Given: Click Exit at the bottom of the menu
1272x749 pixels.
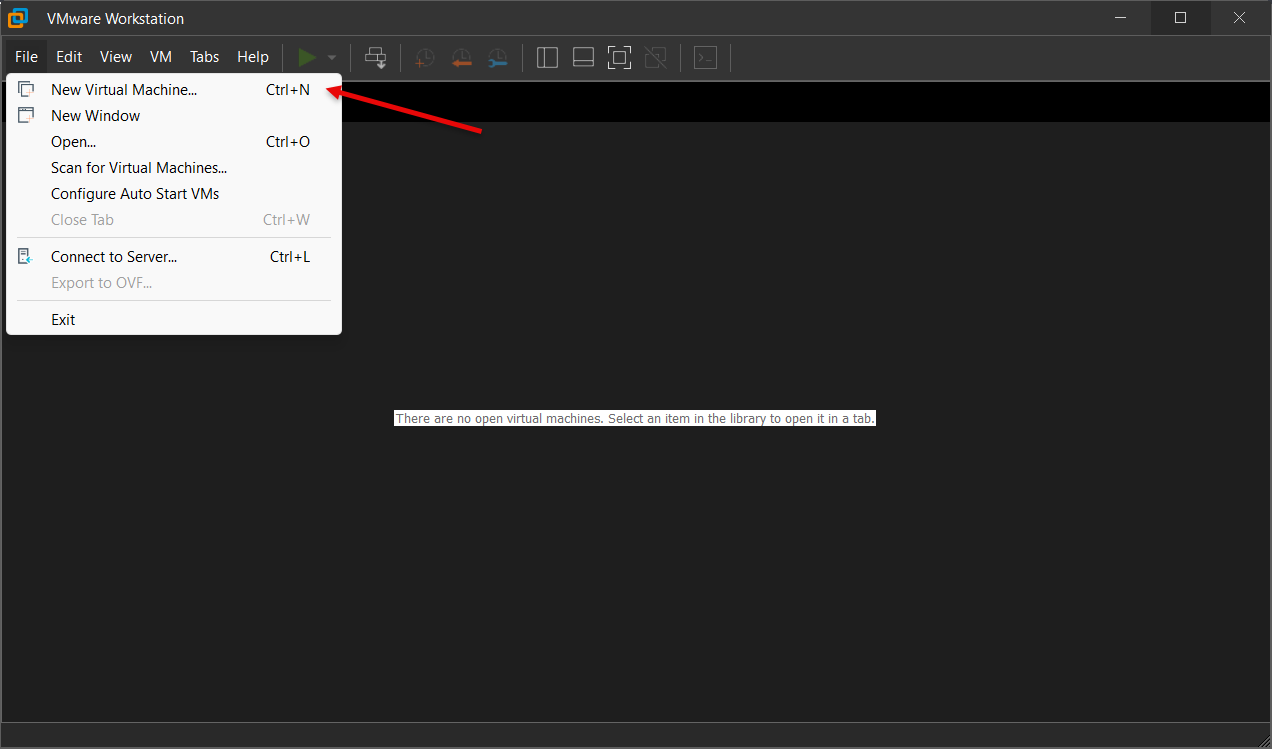Looking at the screenshot, I should tap(62, 319).
